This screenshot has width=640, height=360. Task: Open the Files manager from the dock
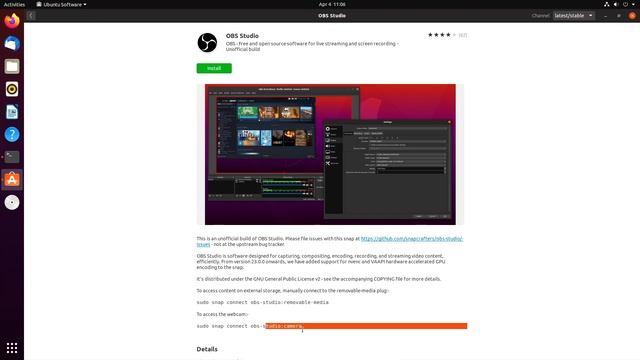click(12, 66)
